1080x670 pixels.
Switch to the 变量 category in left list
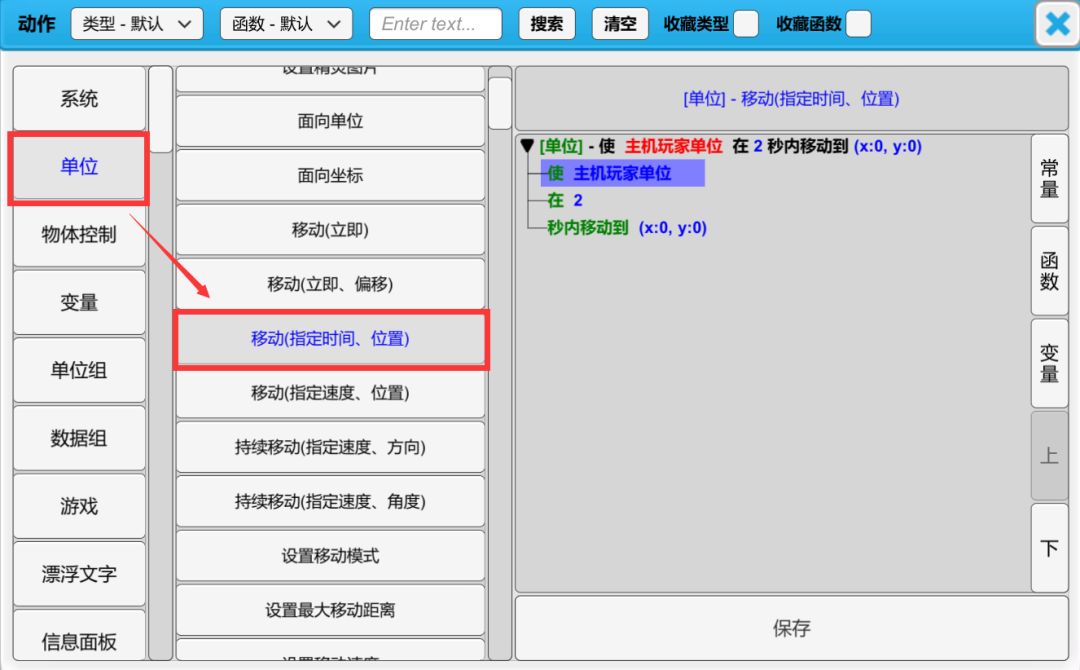point(79,302)
